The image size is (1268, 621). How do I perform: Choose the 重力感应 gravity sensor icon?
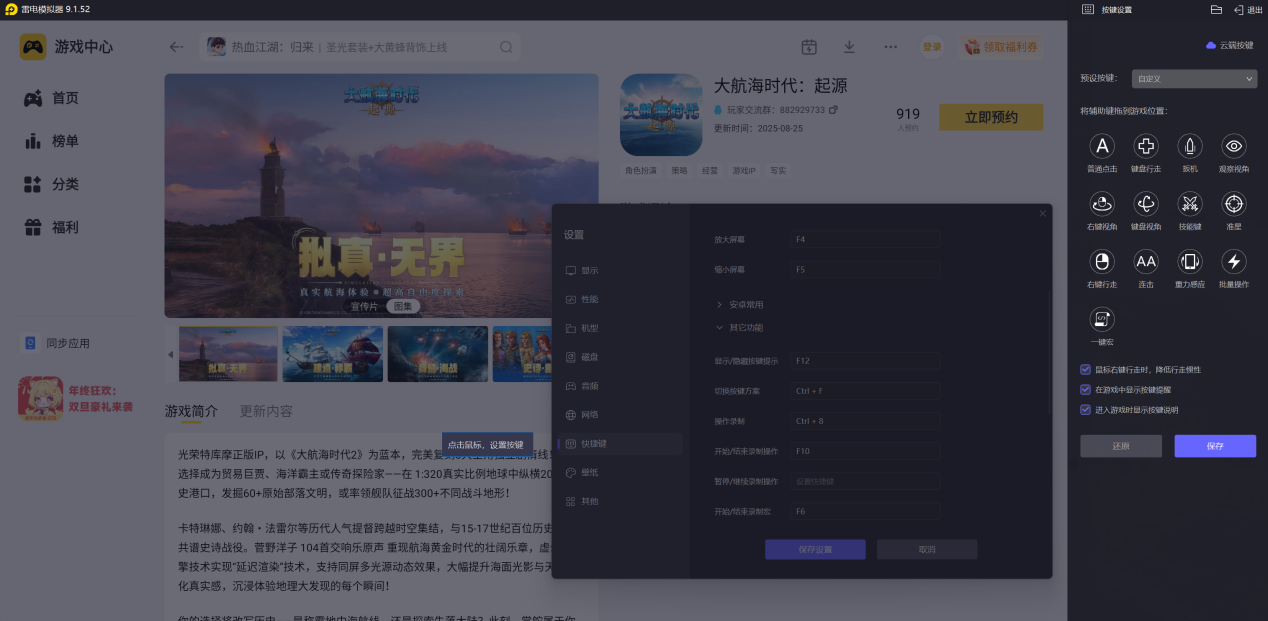1190,262
